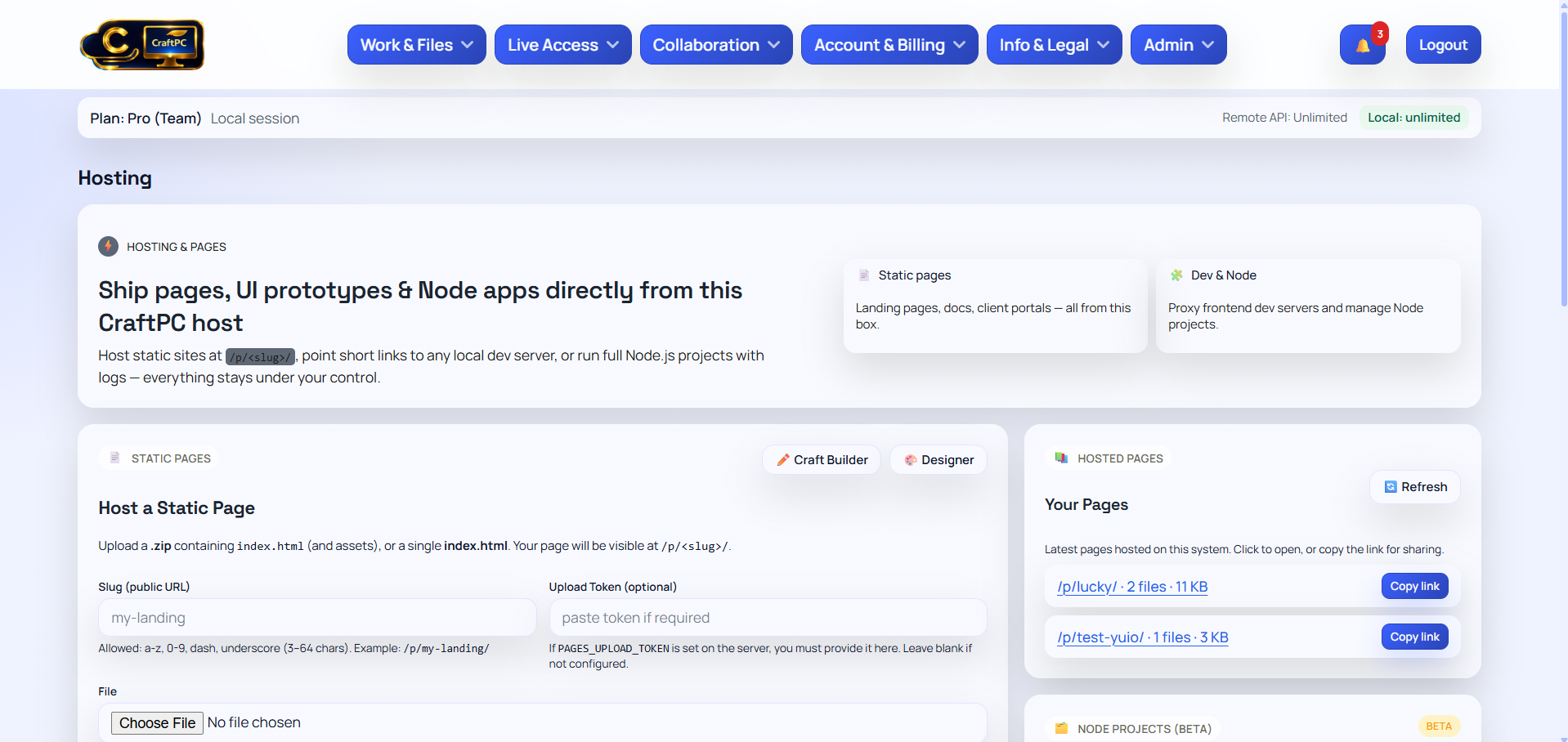The width and height of the screenshot is (1568, 742).
Task: Open the Designer tool
Action: (x=939, y=460)
